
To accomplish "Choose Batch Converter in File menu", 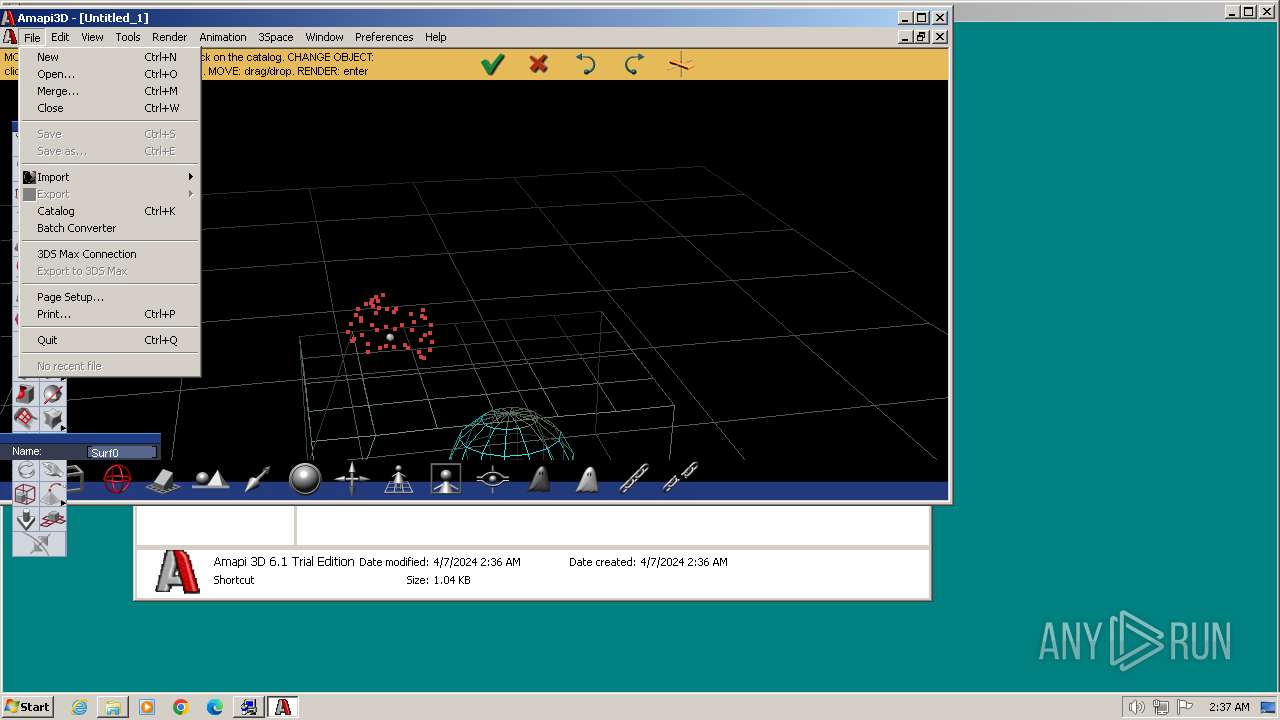I will (x=110, y=228).
